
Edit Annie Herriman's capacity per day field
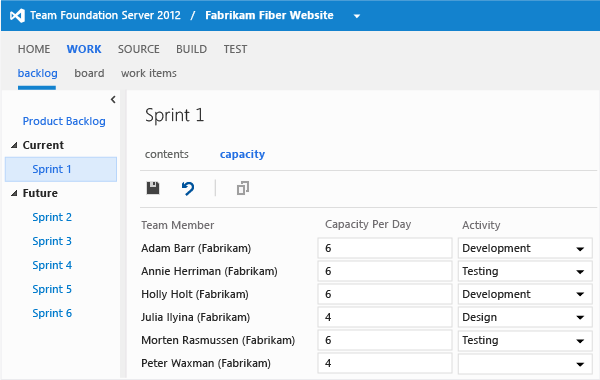click(x=385, y=271)
